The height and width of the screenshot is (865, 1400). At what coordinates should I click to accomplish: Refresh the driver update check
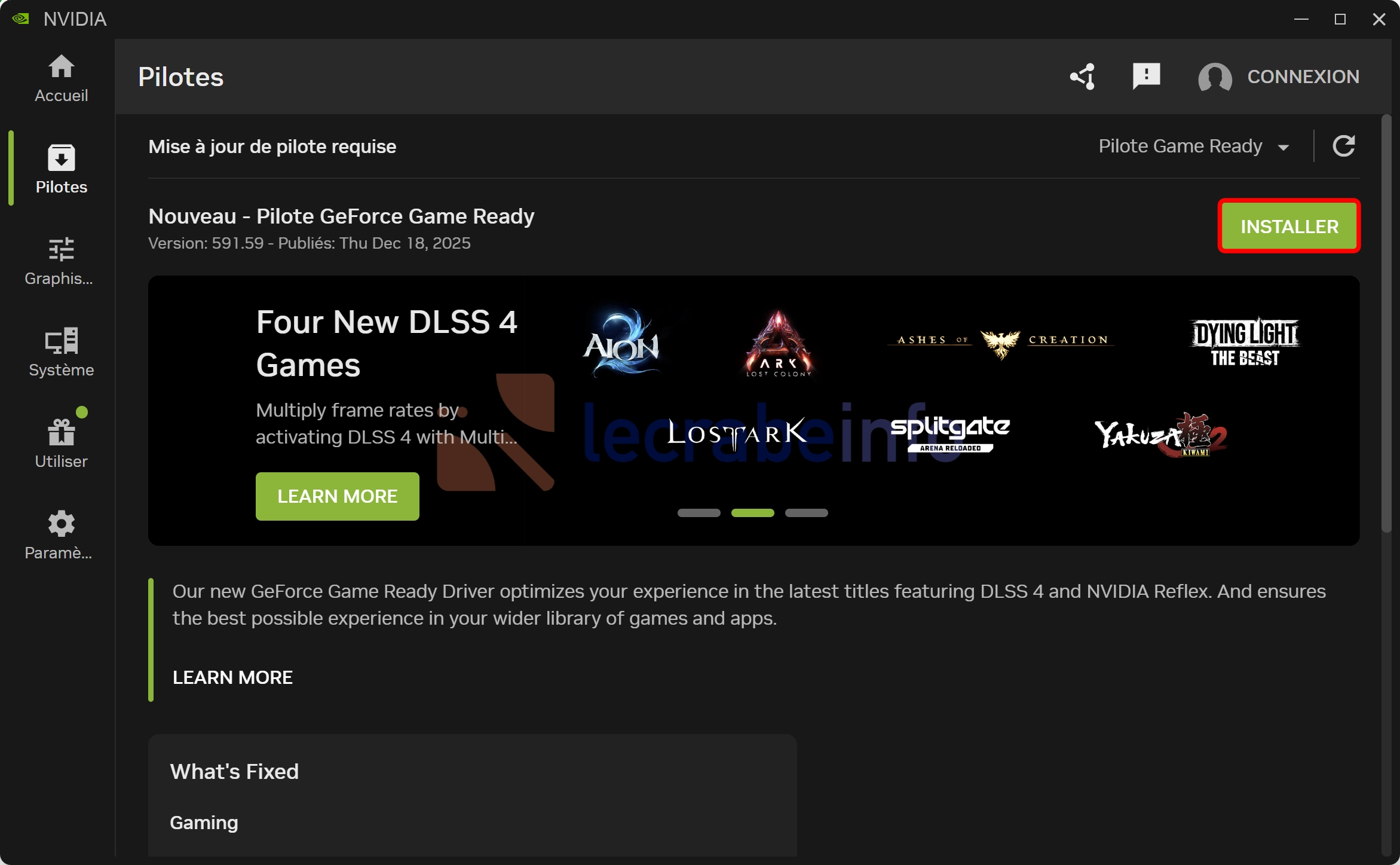click(x=1343, y=146)
